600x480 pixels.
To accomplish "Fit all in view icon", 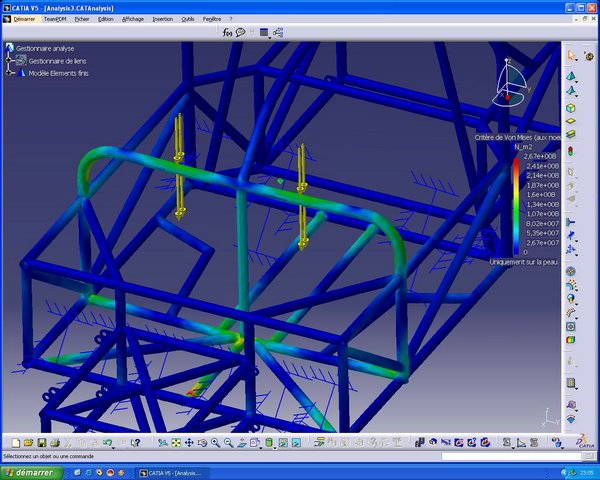I will pyautogui.click(x=176, y=443).
